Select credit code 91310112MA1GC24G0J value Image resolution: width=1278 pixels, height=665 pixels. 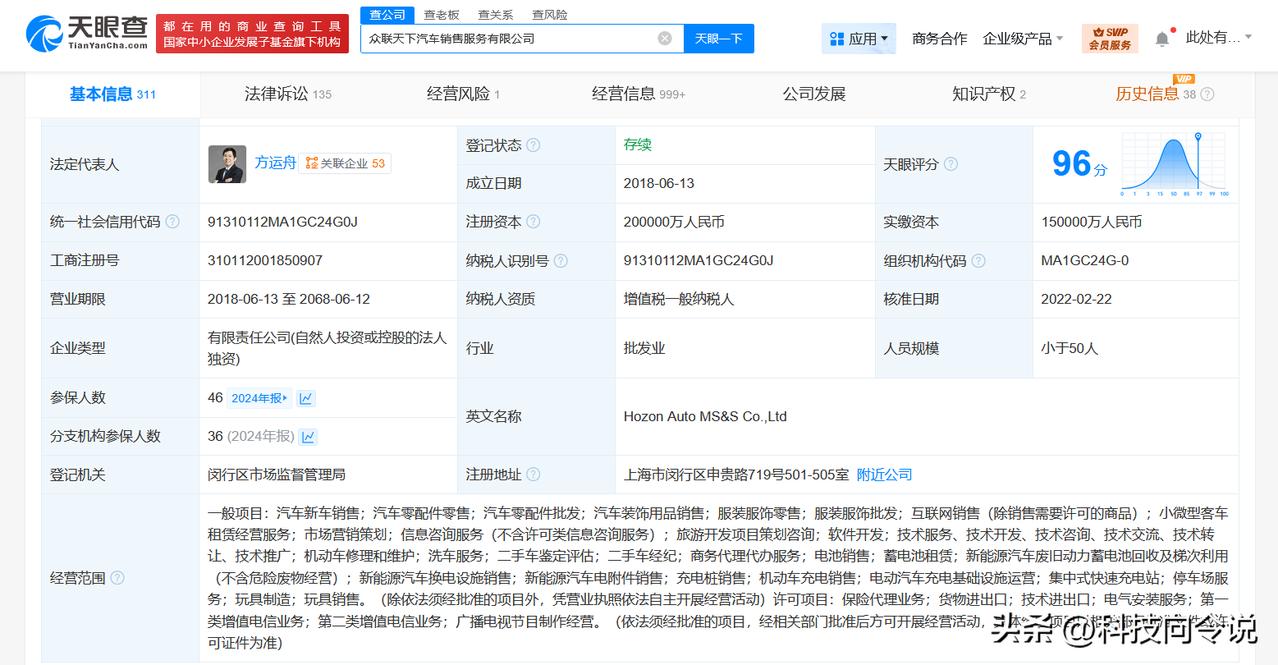(283, 222)
